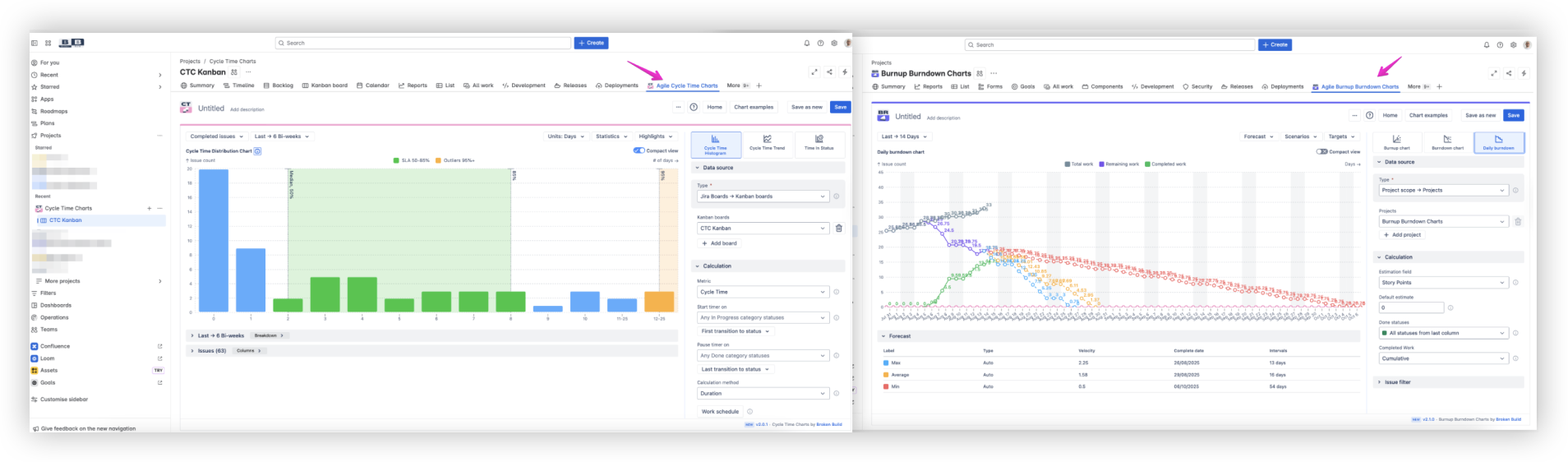
Task: Open the Agile Burnup Burndown Charts tab
Action: 1355,86
